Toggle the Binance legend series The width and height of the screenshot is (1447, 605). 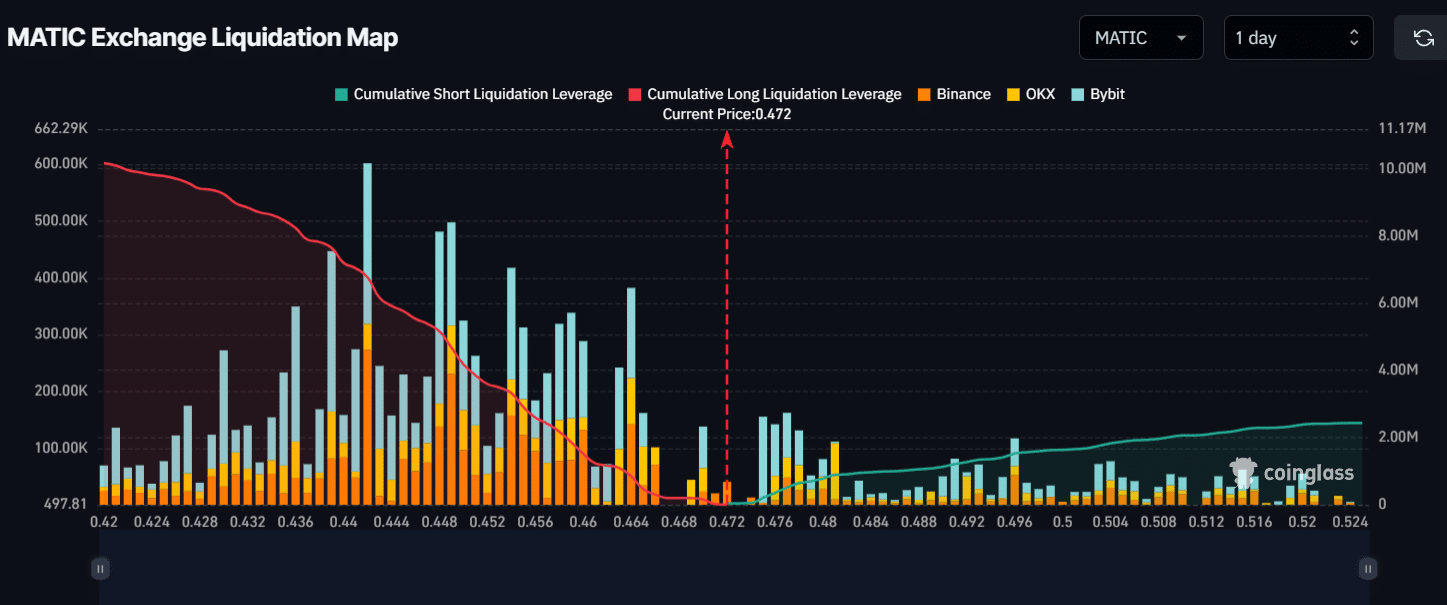pos(953,94)
